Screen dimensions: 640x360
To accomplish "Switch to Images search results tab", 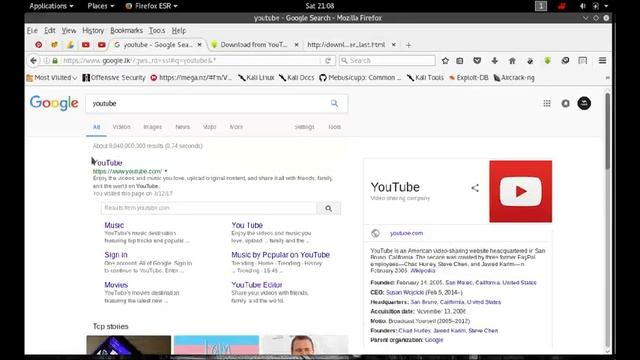I will point(153,127).
